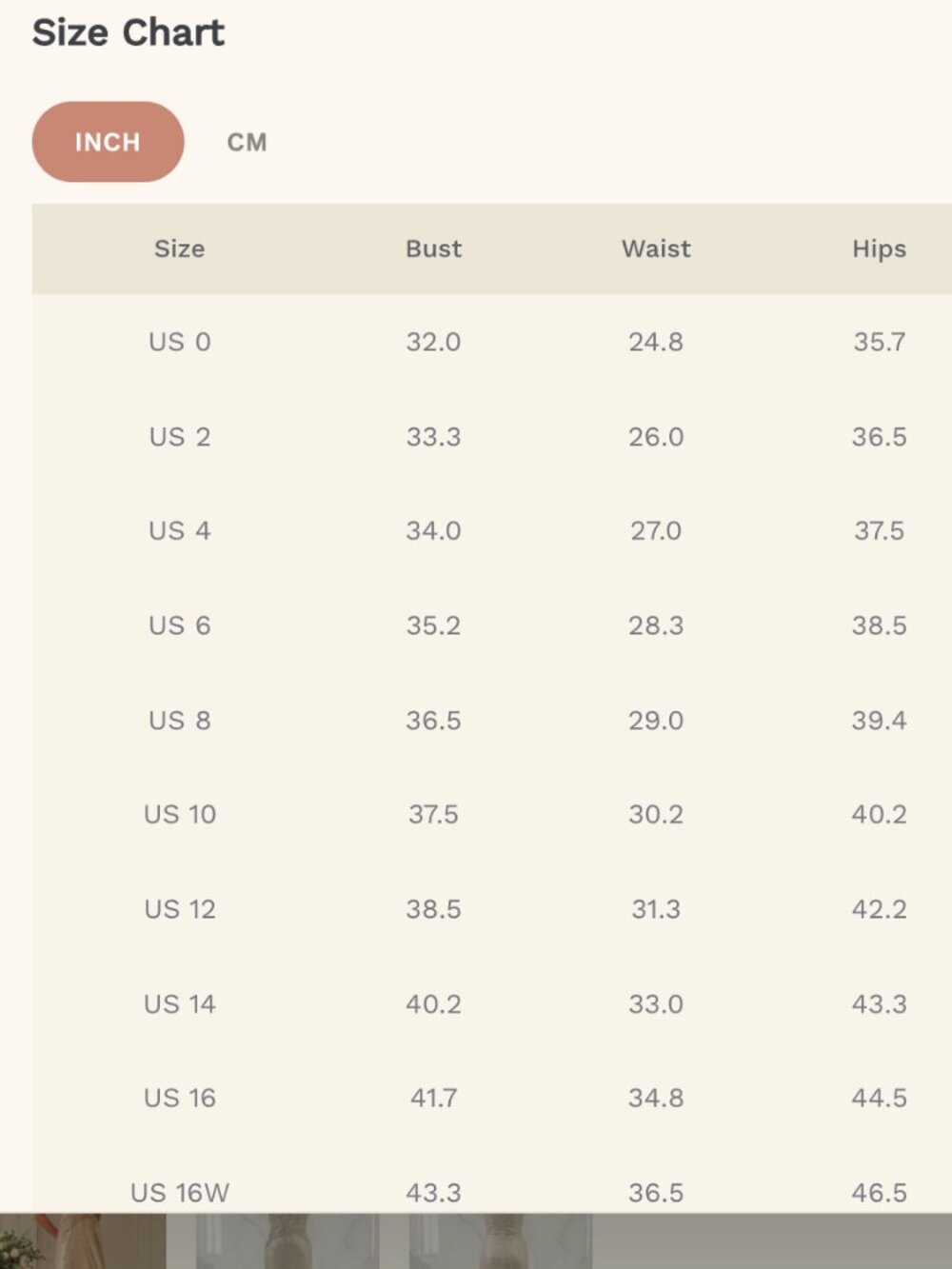Switch size chart to CM
The width and height of the screenshot is (952, 1269).
point(247,142)
